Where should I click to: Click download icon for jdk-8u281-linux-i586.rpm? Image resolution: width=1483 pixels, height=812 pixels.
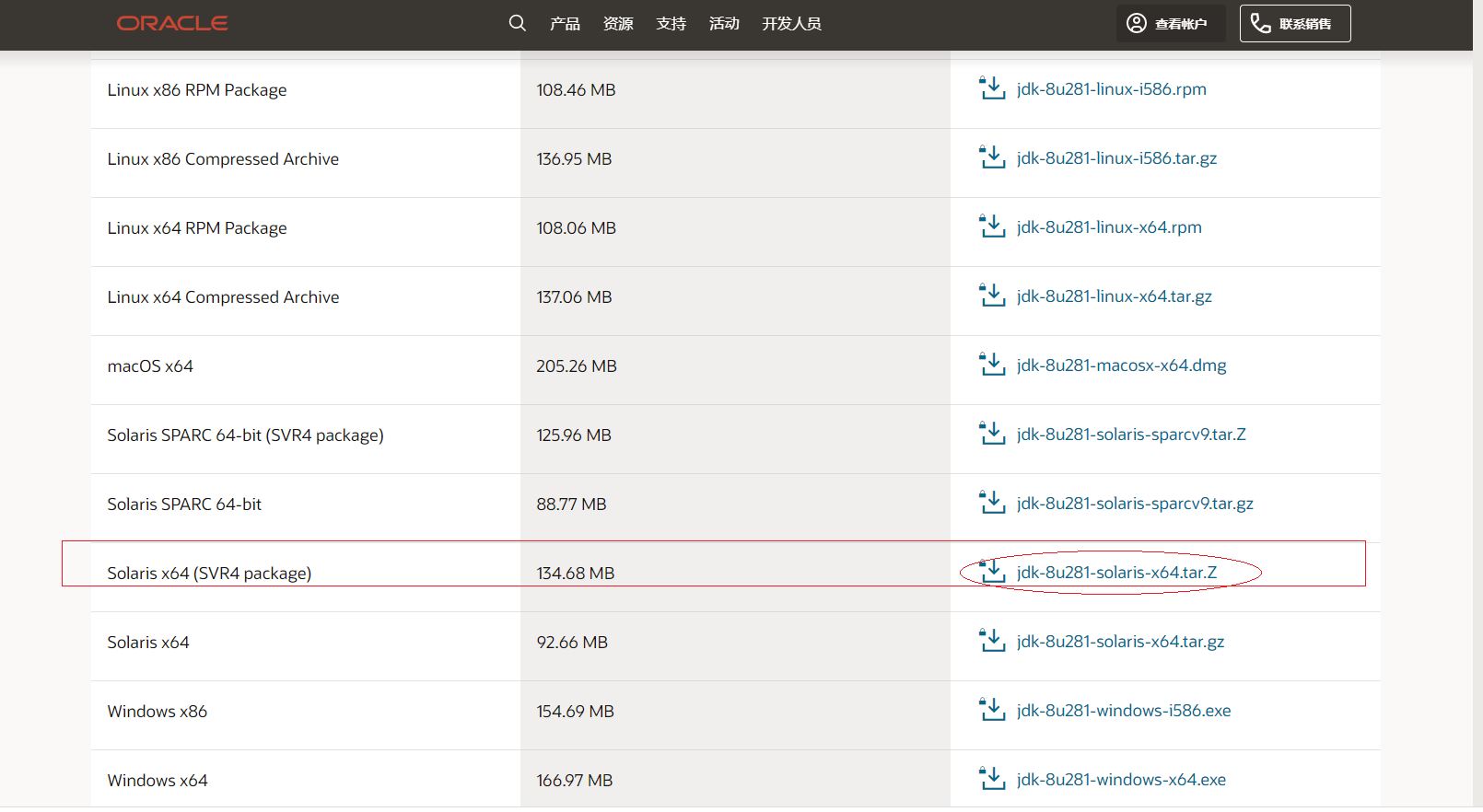pos(992,88)
